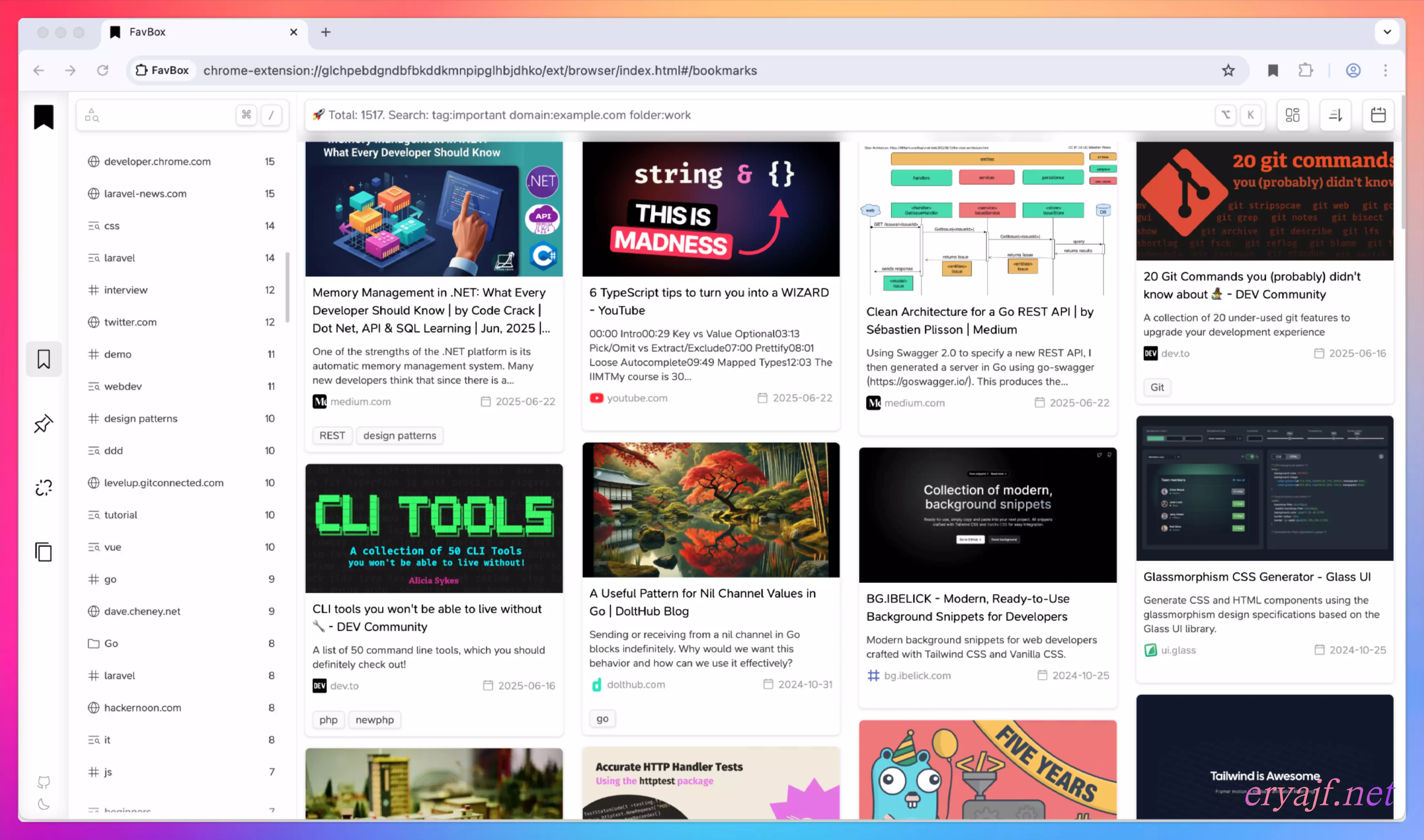Expand the tab search dropdown arrow

[1387, 32]
